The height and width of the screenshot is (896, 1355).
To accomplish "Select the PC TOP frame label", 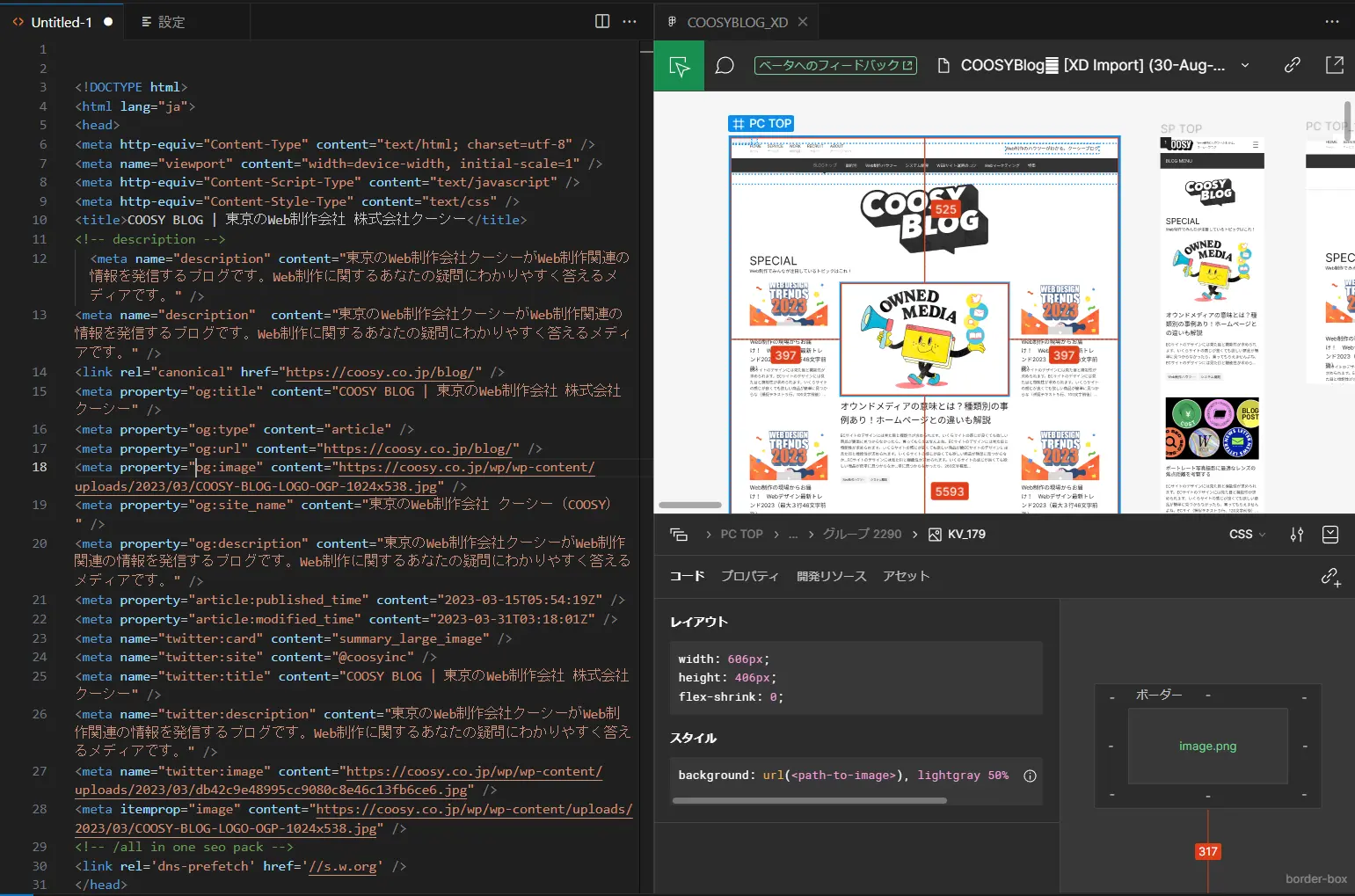I will click(761, 124).
